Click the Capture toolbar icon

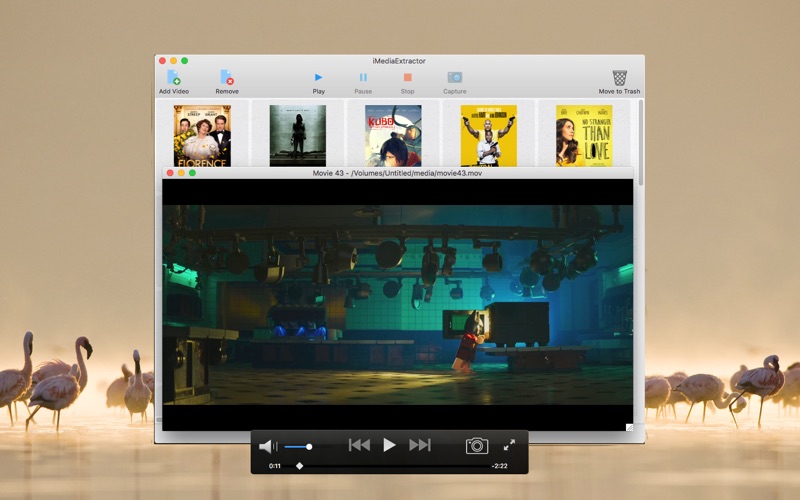(x=455, y=78)
